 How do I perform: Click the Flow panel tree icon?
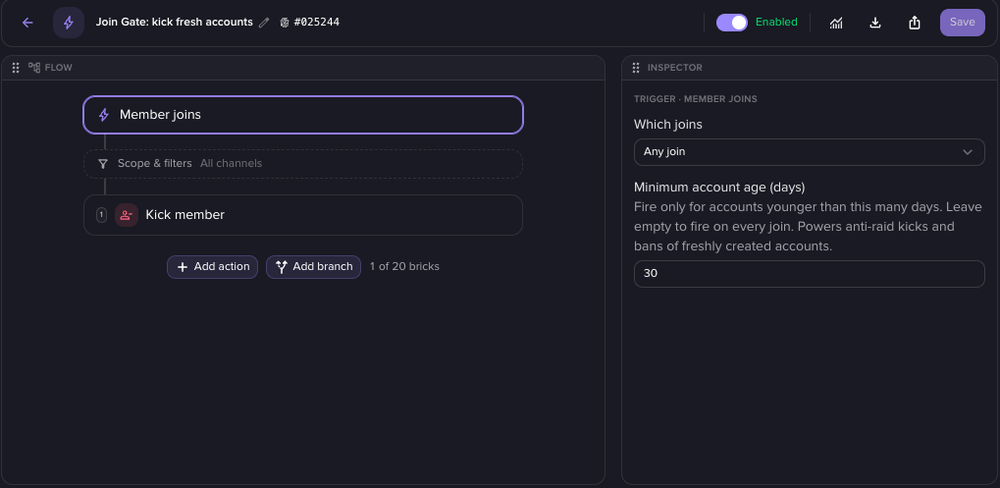click(x=34, y=68)
